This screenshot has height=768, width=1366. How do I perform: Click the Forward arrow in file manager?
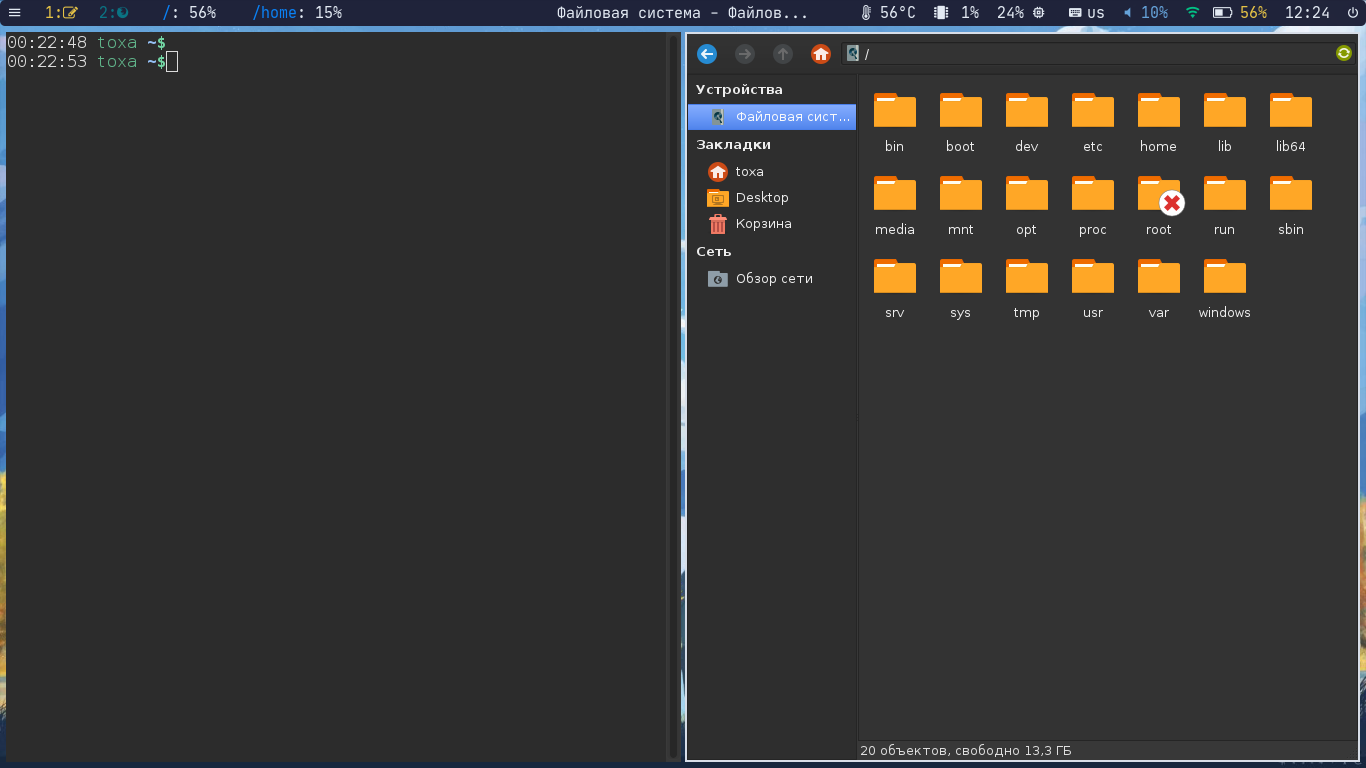click(x=745, y=54)
